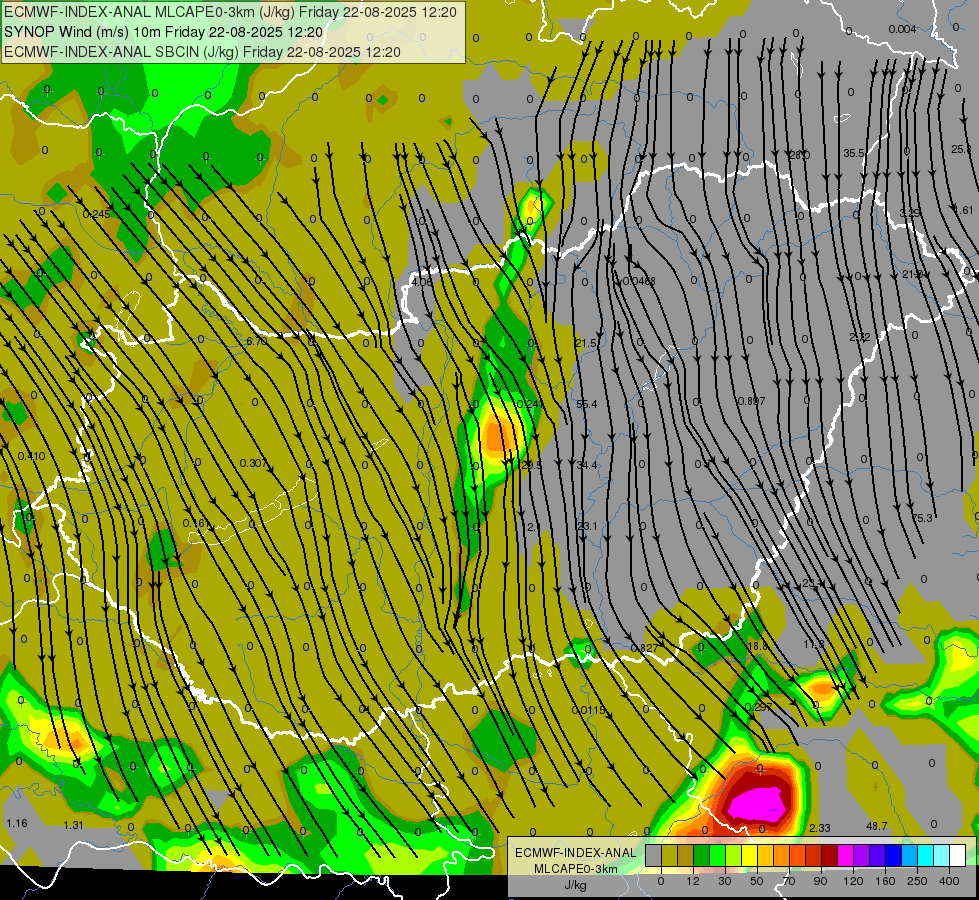Viewport: 979px width, 900px height.
Task: Click legend scale value 30
Action: [x=725, y=881]
